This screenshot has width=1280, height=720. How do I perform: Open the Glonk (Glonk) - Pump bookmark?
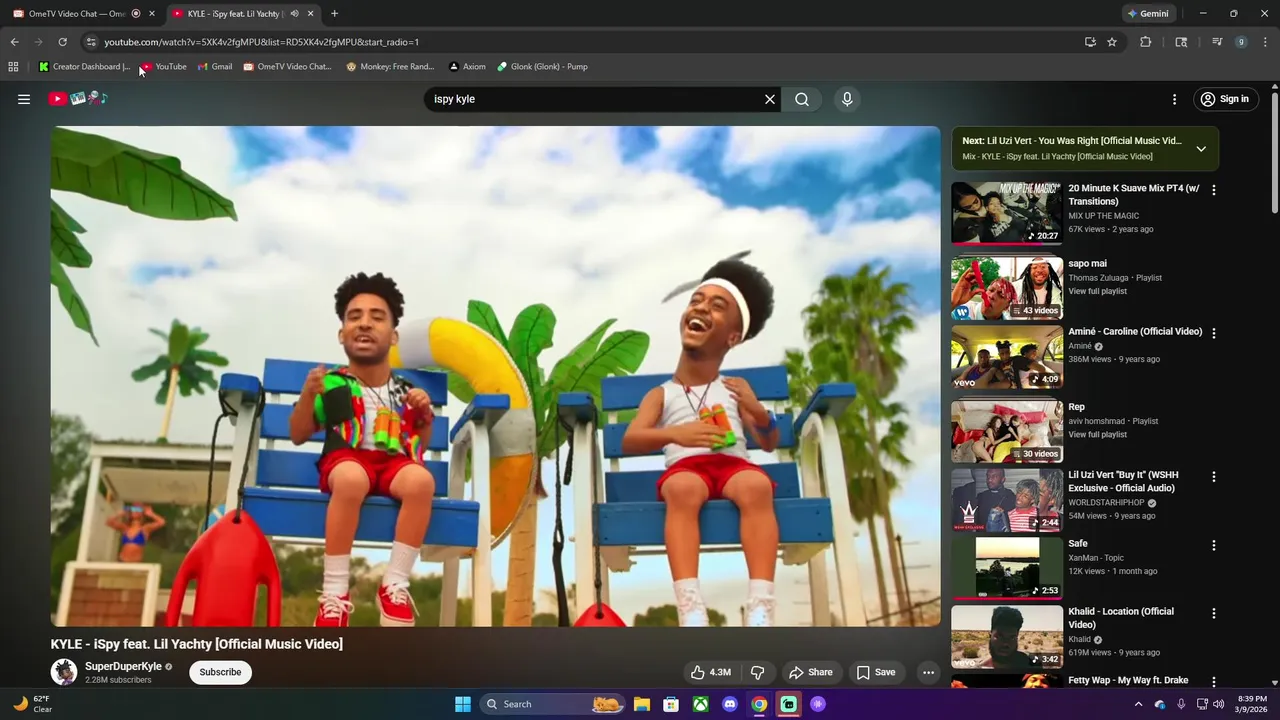[x=542, y=67]
